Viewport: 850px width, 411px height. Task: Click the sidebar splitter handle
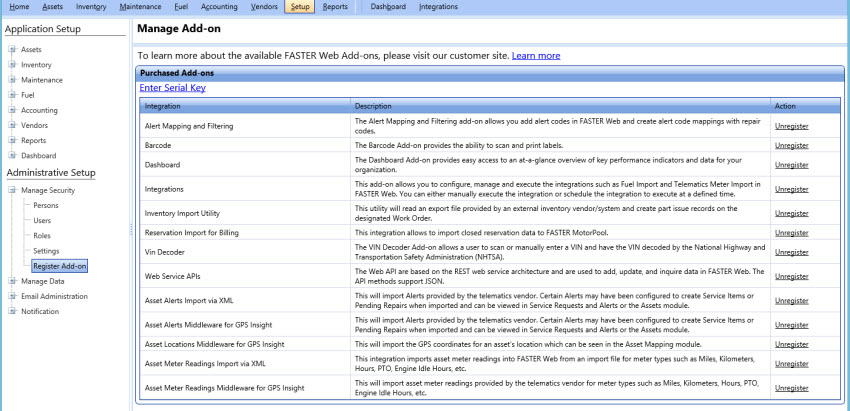pos(131,230)
